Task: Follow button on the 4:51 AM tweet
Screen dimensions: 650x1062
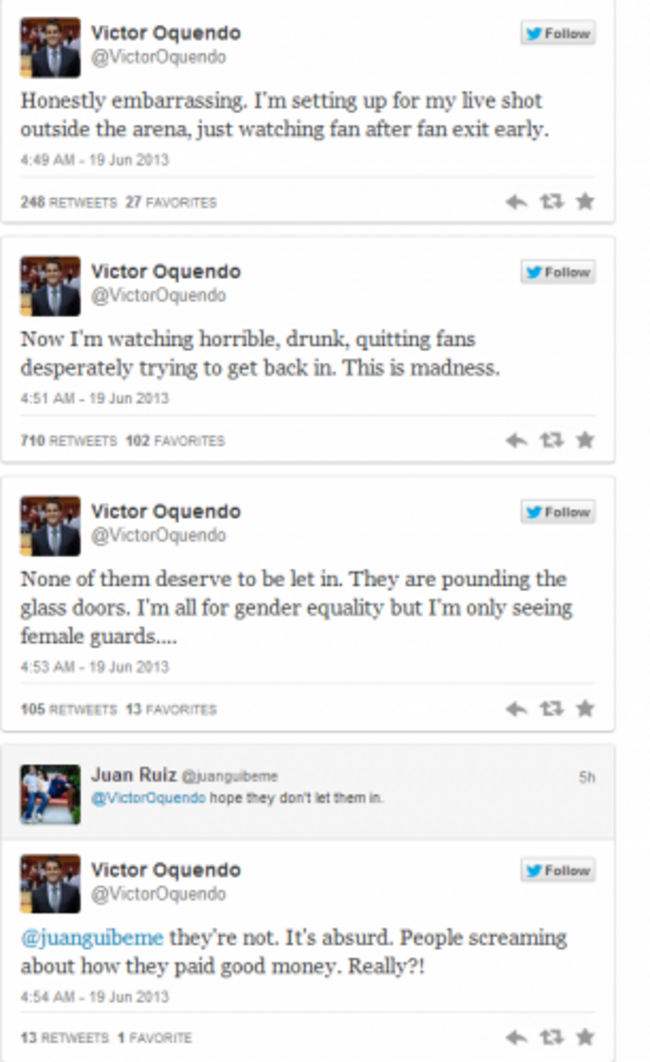Action: [x=558, y=272]
